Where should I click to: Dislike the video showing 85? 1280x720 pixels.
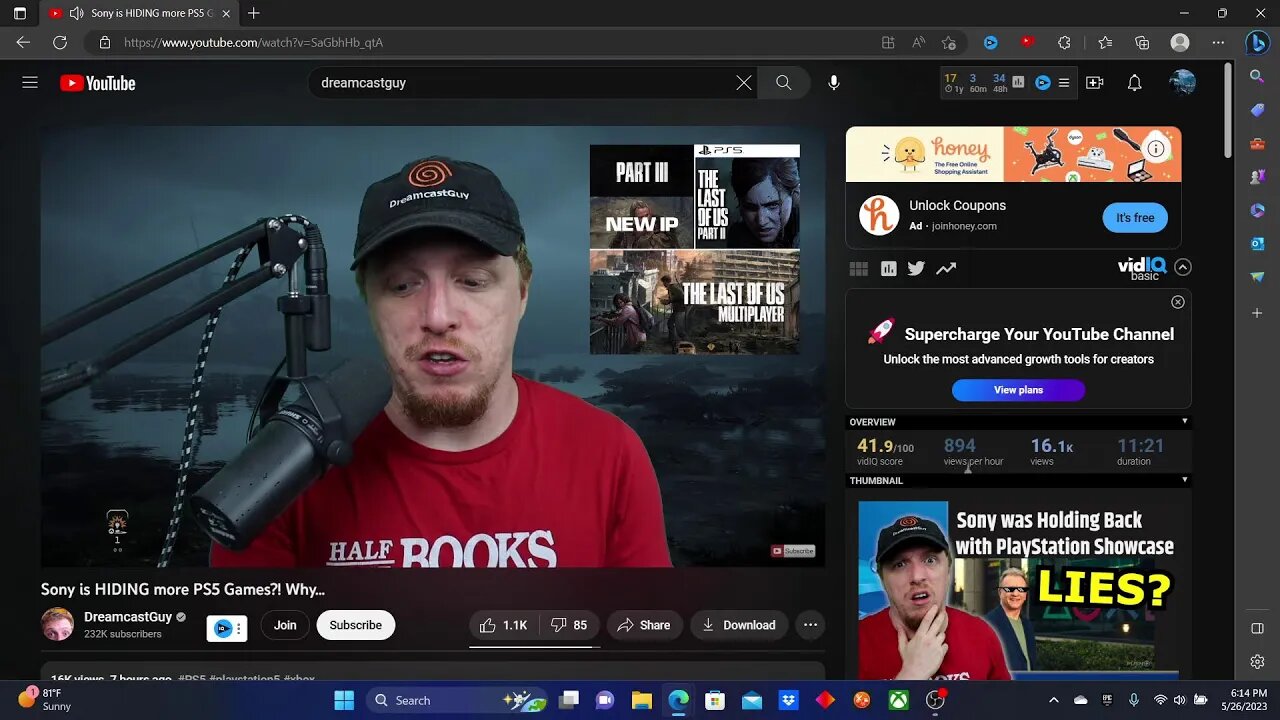[570, 625]
